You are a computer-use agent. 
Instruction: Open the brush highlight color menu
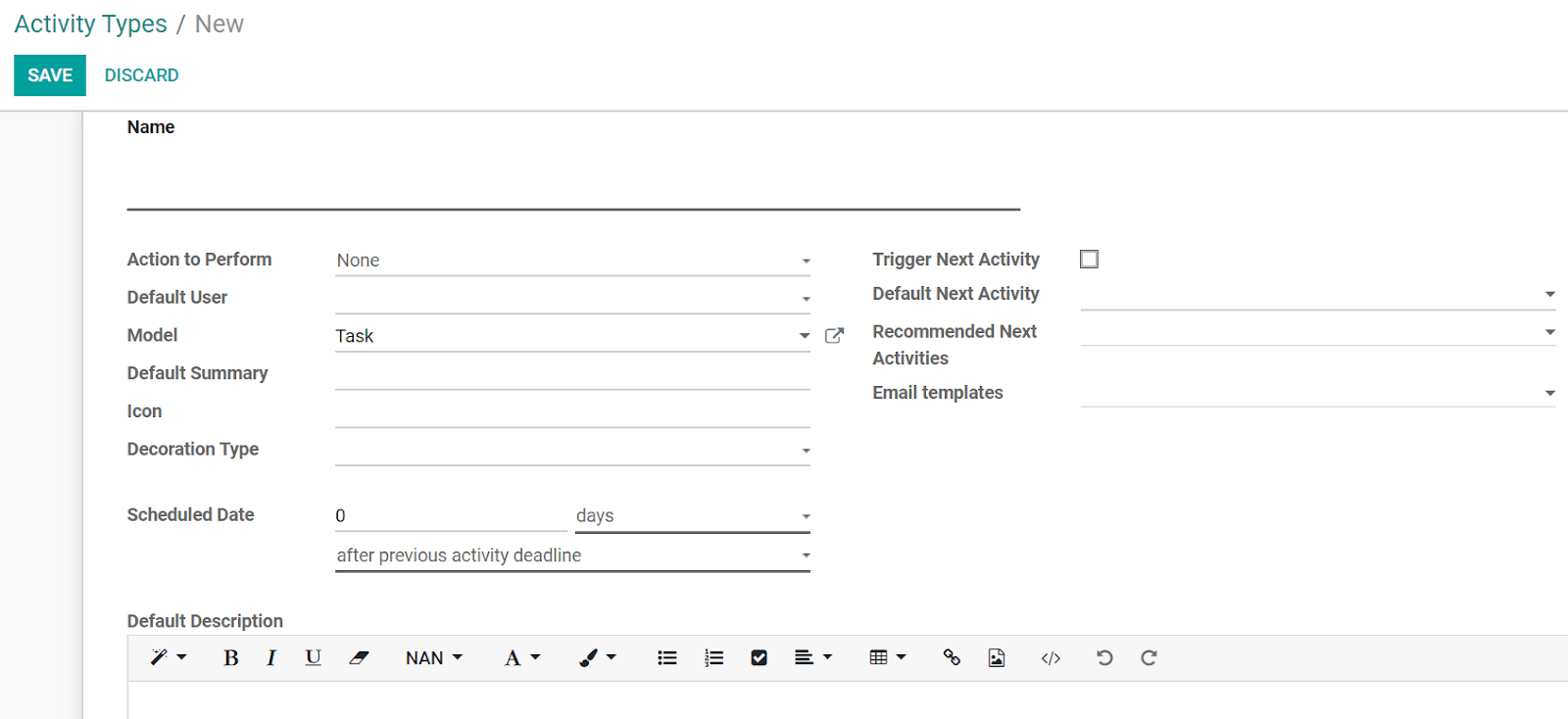coord(597,658)
